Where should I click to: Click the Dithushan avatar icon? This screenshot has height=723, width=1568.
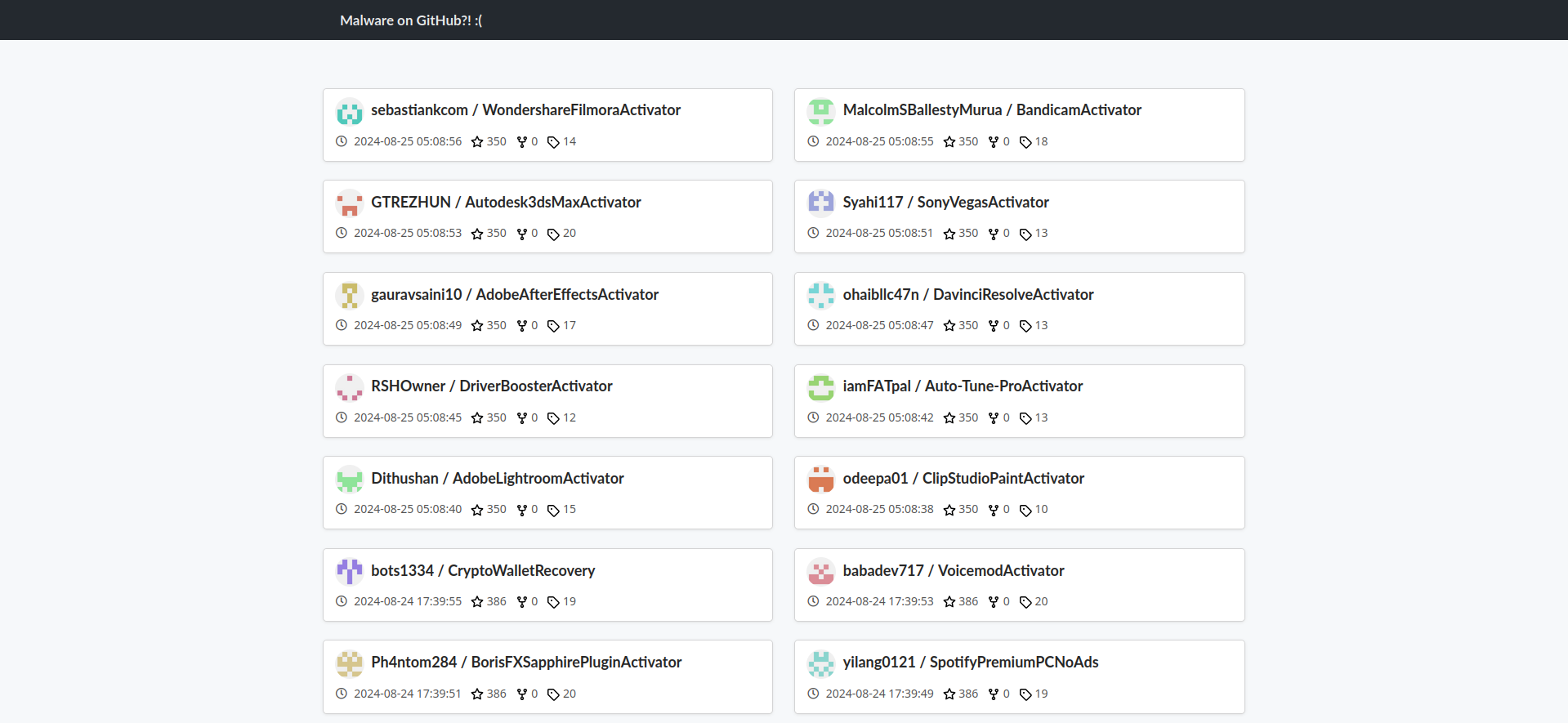(350, 479)
